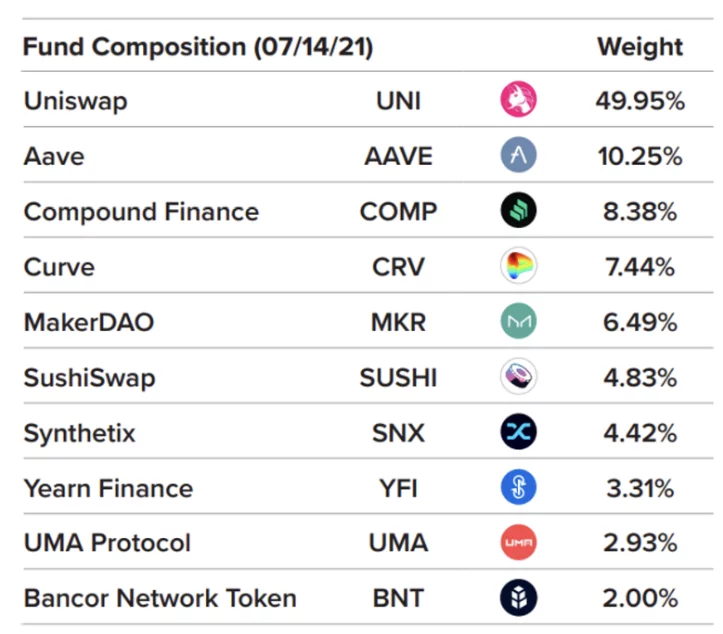
Task: Click the 10.25% Aave weight
Action: tap(640, 156)
